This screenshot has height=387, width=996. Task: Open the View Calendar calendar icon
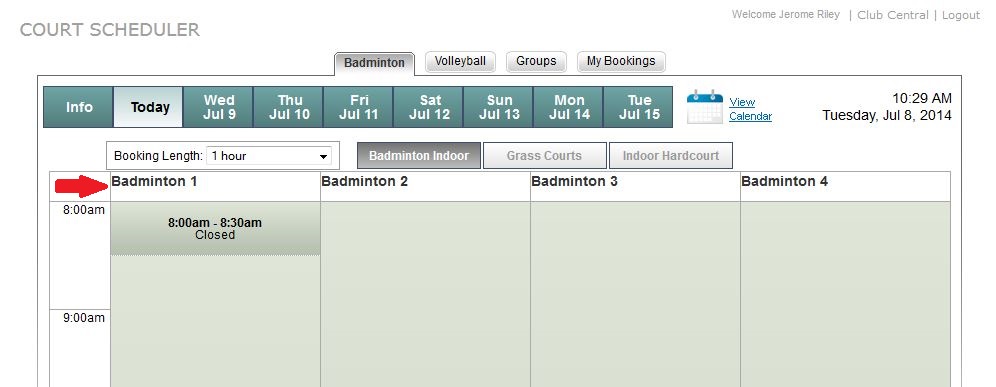(705, 107)
